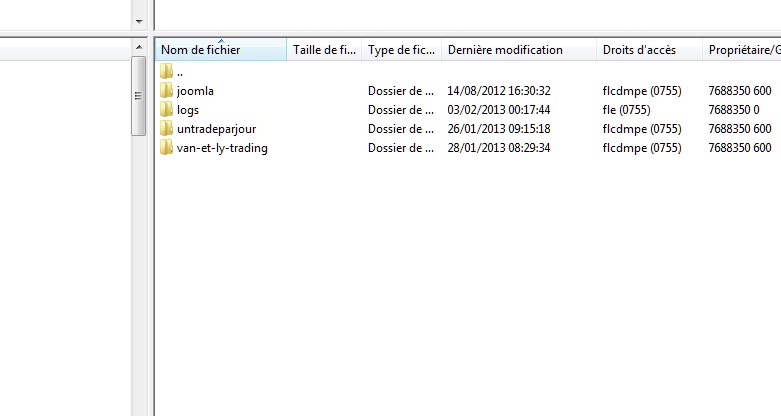Click the untradeparjour folder icon
This screenshot has width=781, height=416.
click(167, 129)
